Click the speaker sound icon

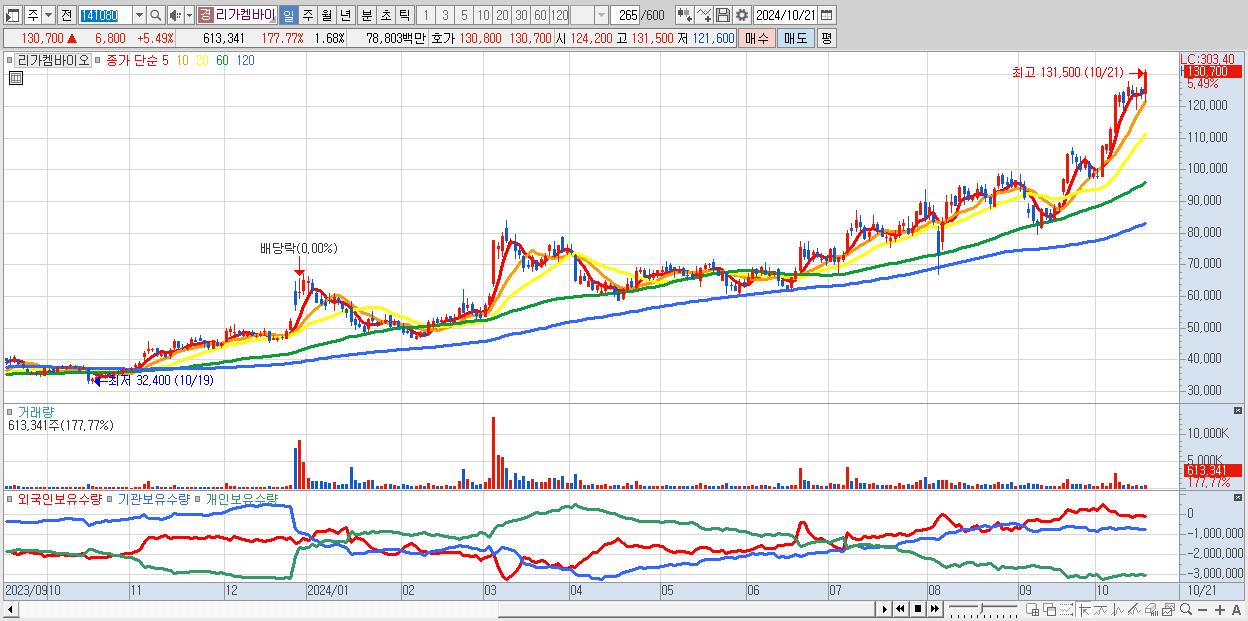pos(174,16)
